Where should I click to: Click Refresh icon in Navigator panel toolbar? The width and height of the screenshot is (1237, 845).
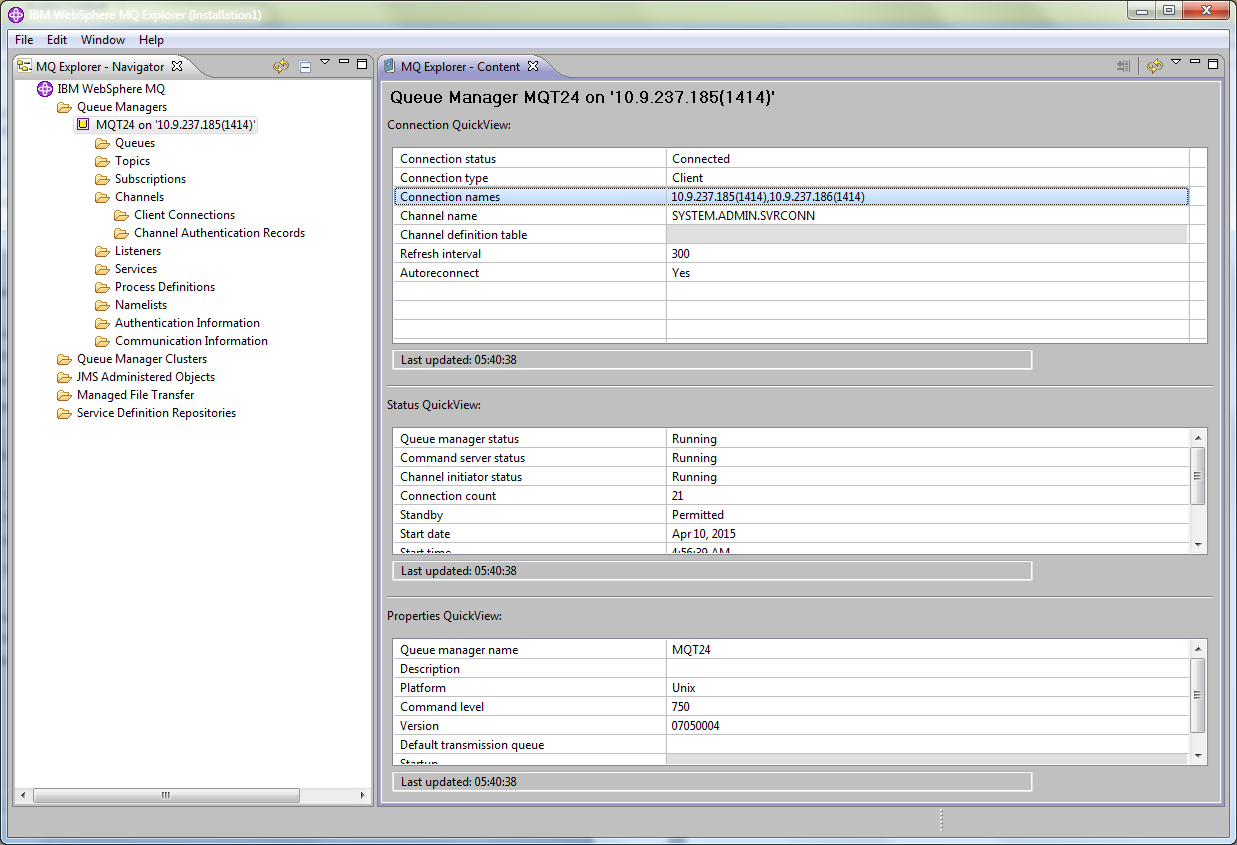pos(281,66)
